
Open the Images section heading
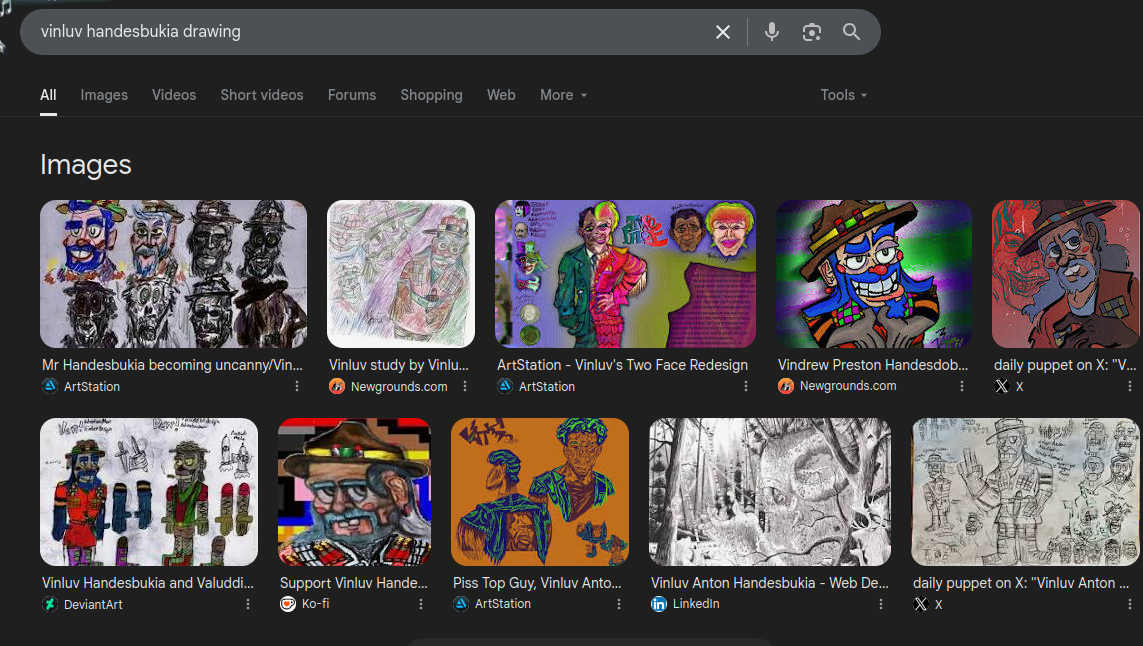click(86, 165)
